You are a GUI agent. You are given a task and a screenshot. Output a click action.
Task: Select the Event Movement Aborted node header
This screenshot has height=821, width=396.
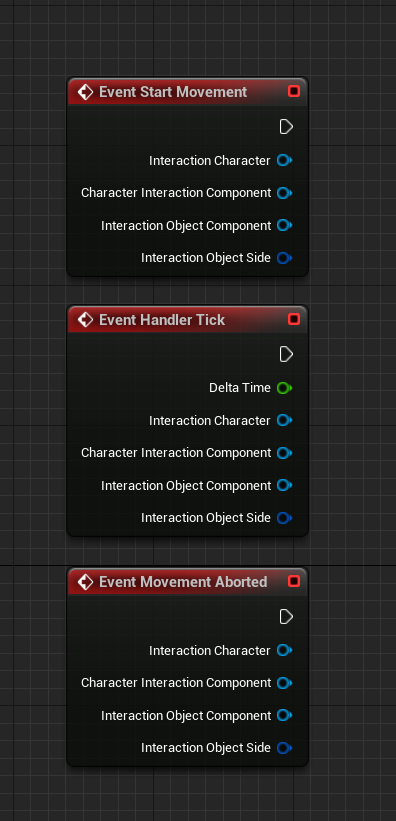coord(188,582)
